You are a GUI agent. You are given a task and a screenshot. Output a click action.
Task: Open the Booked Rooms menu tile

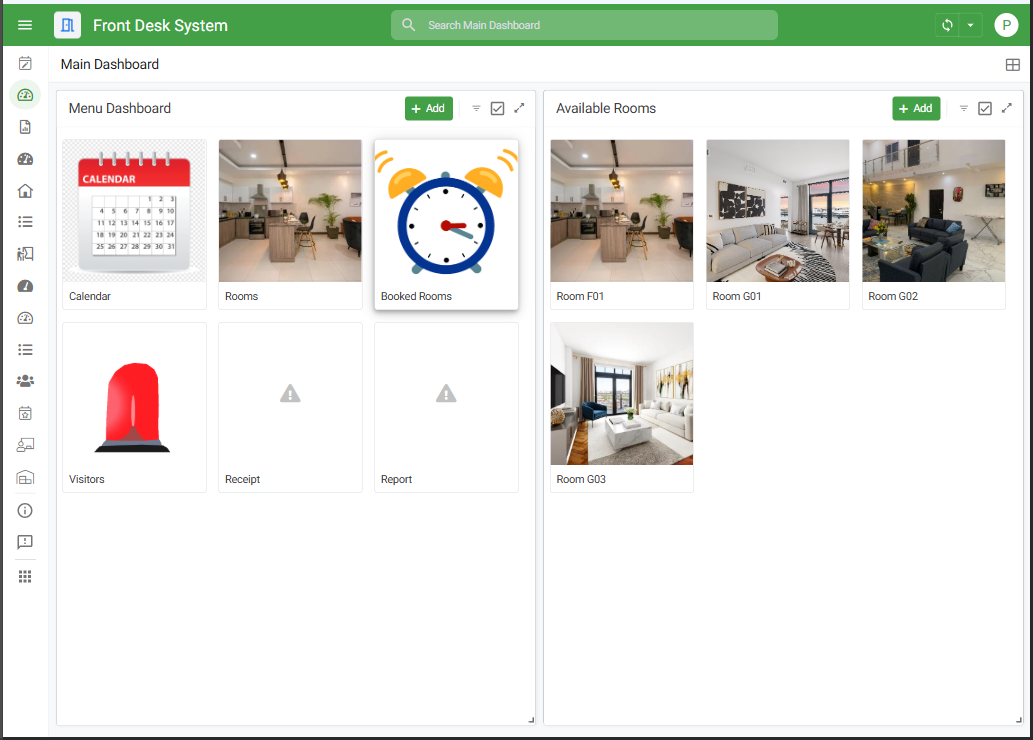coord(446,224)
